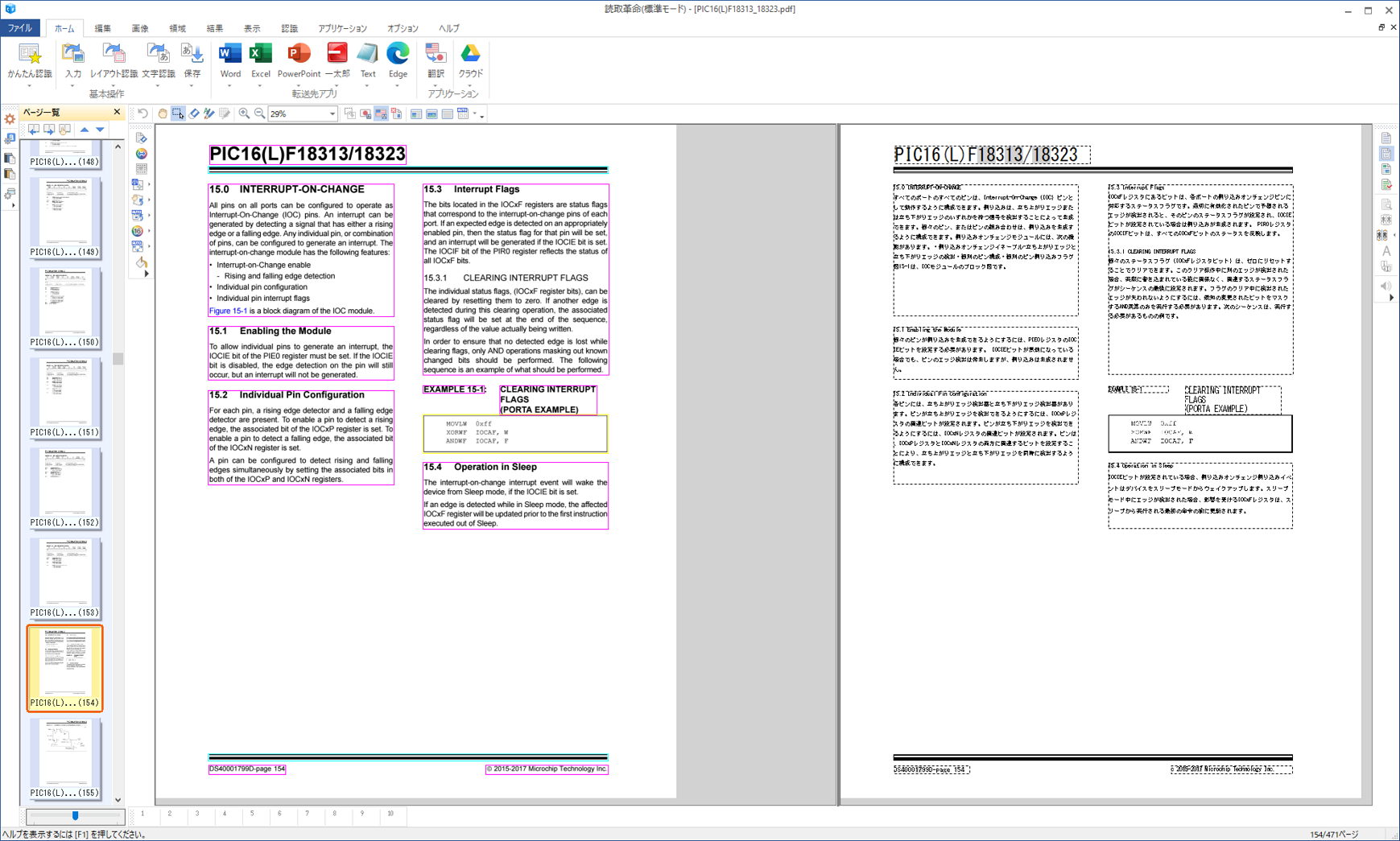Select page thumbnail PIC16(L)...(153)
The image size is (1400, 841).
coord(64,578)
